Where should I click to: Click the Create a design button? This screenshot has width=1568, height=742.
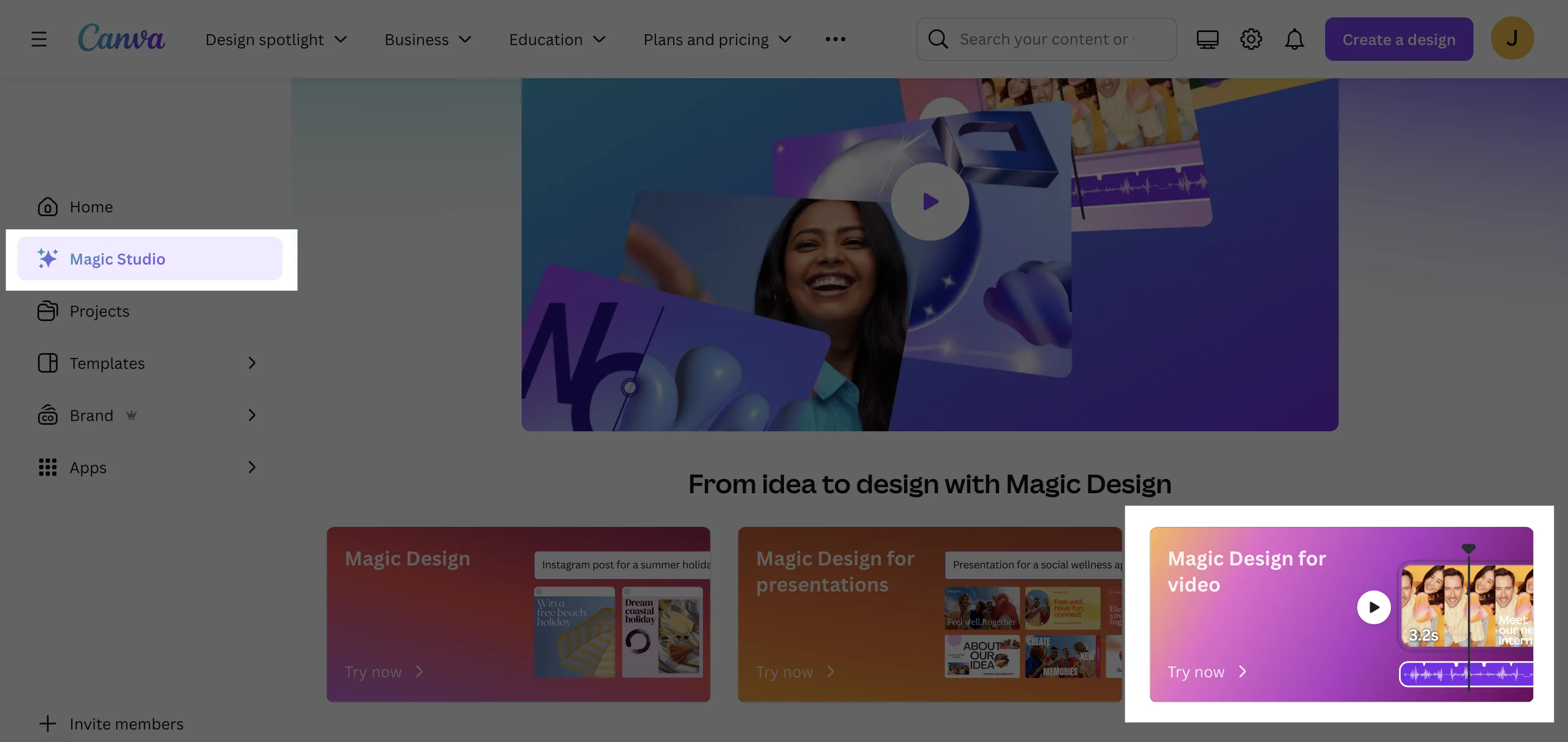1398,39
